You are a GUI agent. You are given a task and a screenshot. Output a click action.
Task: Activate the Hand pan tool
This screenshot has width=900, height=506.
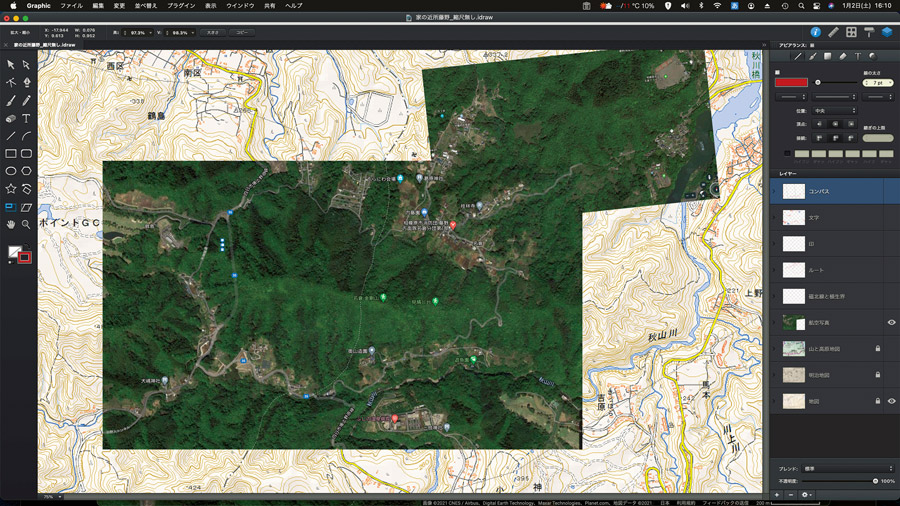tap(10, 224)
